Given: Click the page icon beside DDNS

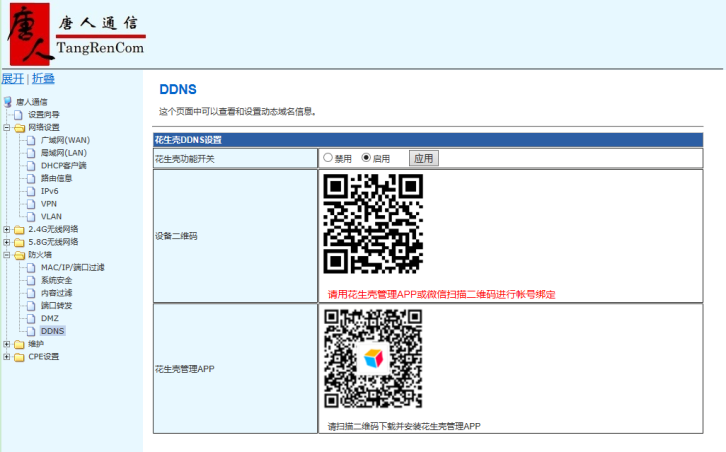Looking at the screenshot, I should click(31, 331).
